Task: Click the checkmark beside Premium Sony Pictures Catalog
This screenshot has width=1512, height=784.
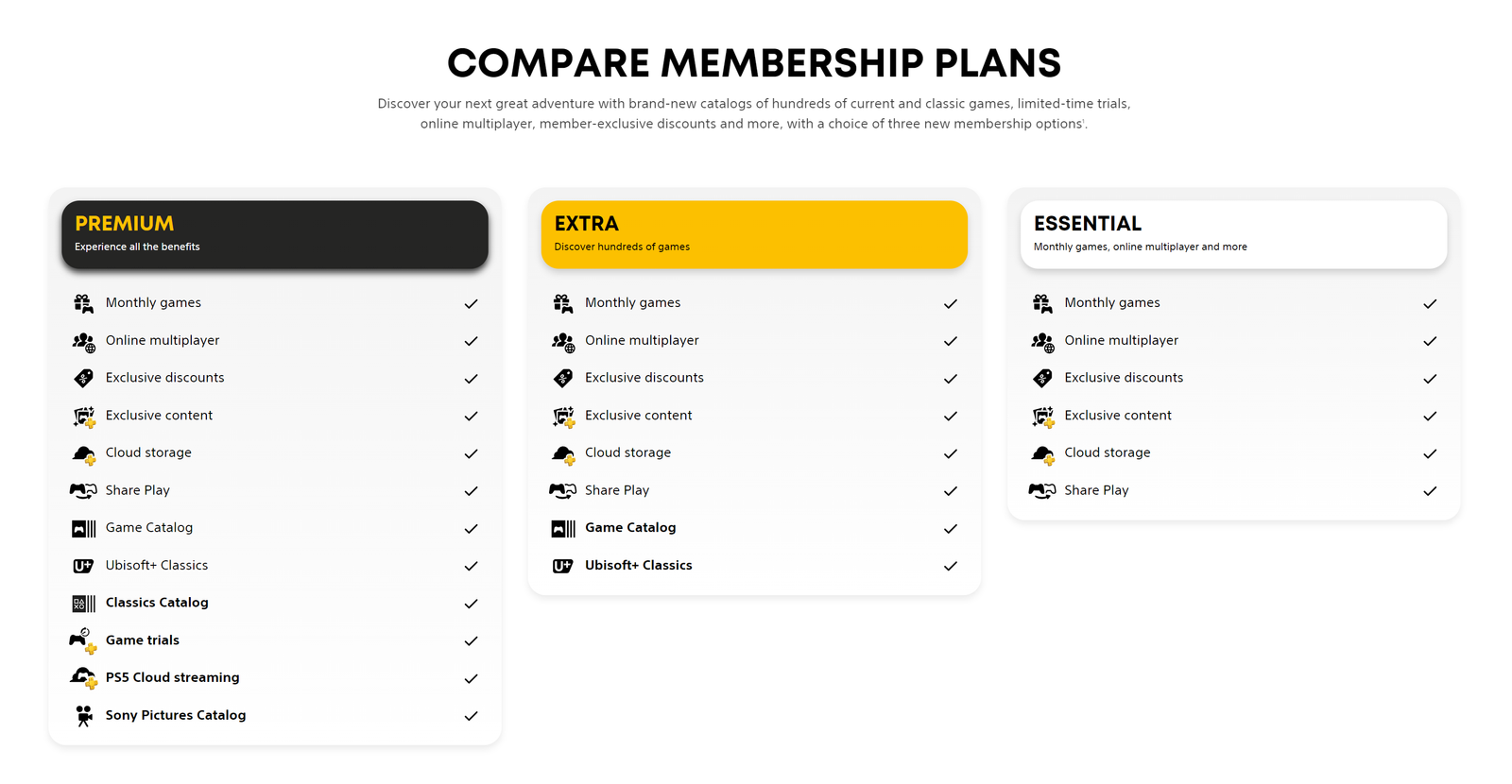Action: (x=471, y=716)
